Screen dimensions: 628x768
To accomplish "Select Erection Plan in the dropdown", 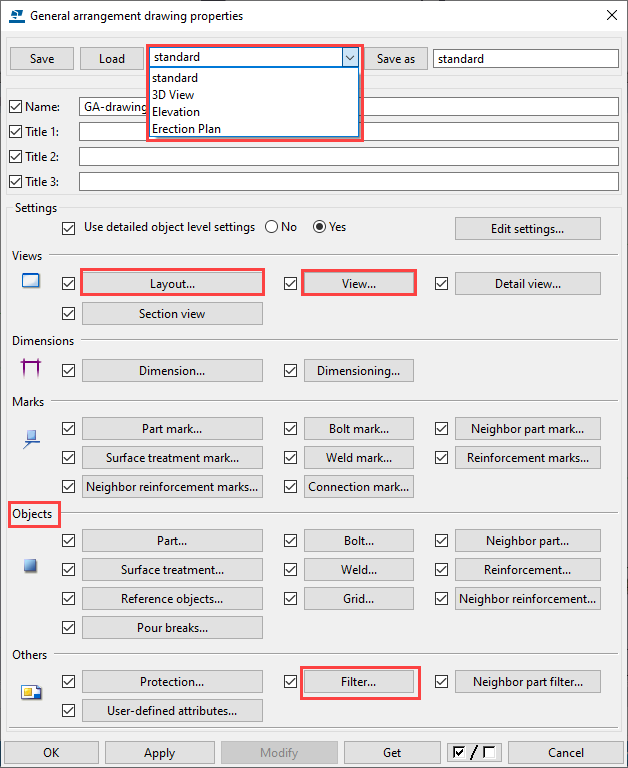I will click(186, 129).
